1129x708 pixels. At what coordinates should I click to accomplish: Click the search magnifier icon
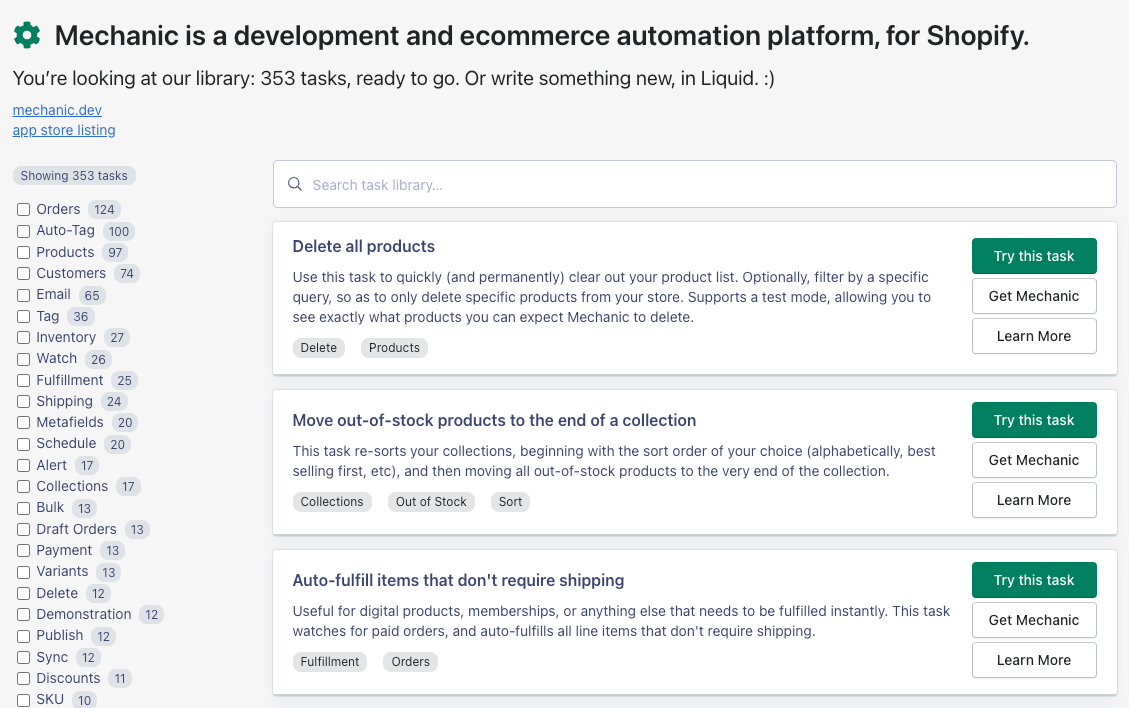[295, 185]
